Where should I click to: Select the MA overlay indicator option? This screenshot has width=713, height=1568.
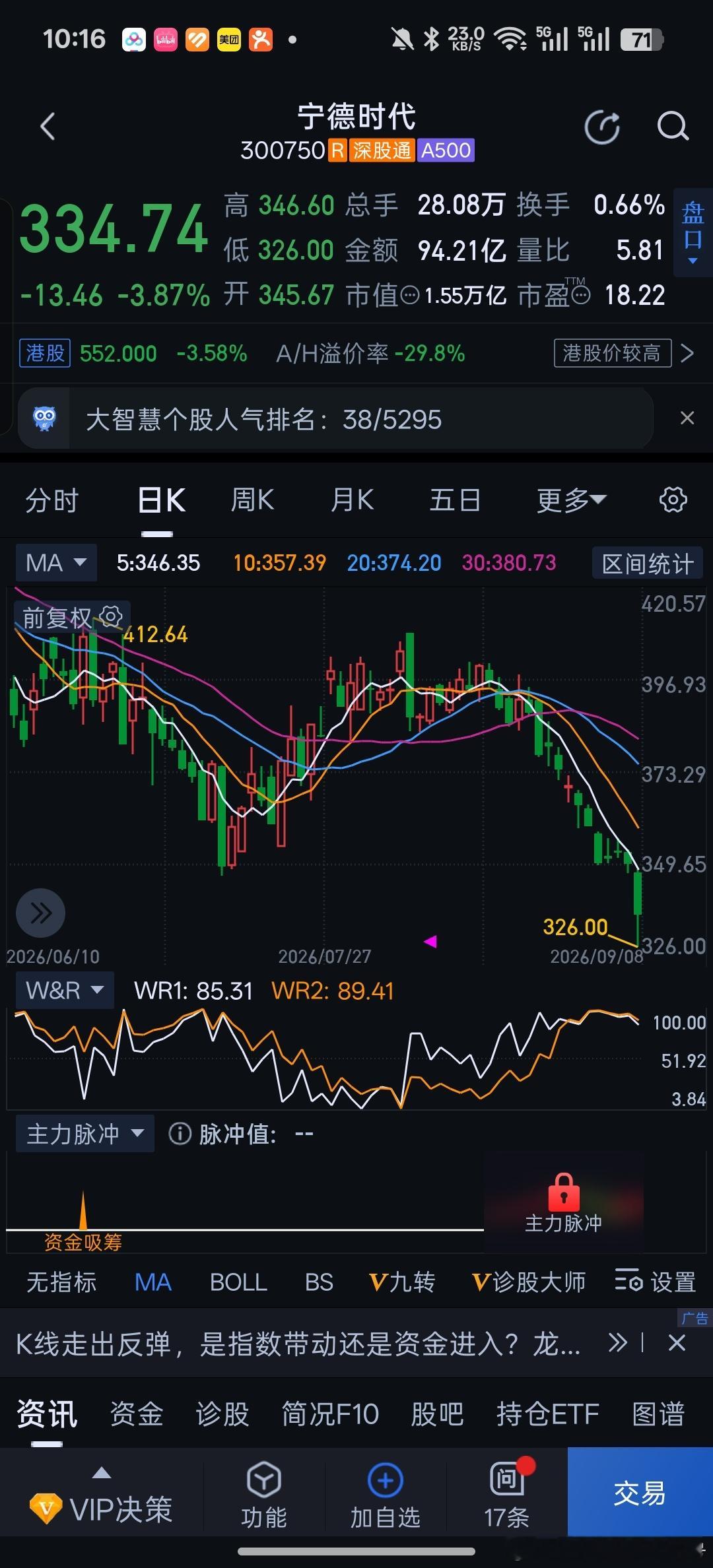[153, 1282]
